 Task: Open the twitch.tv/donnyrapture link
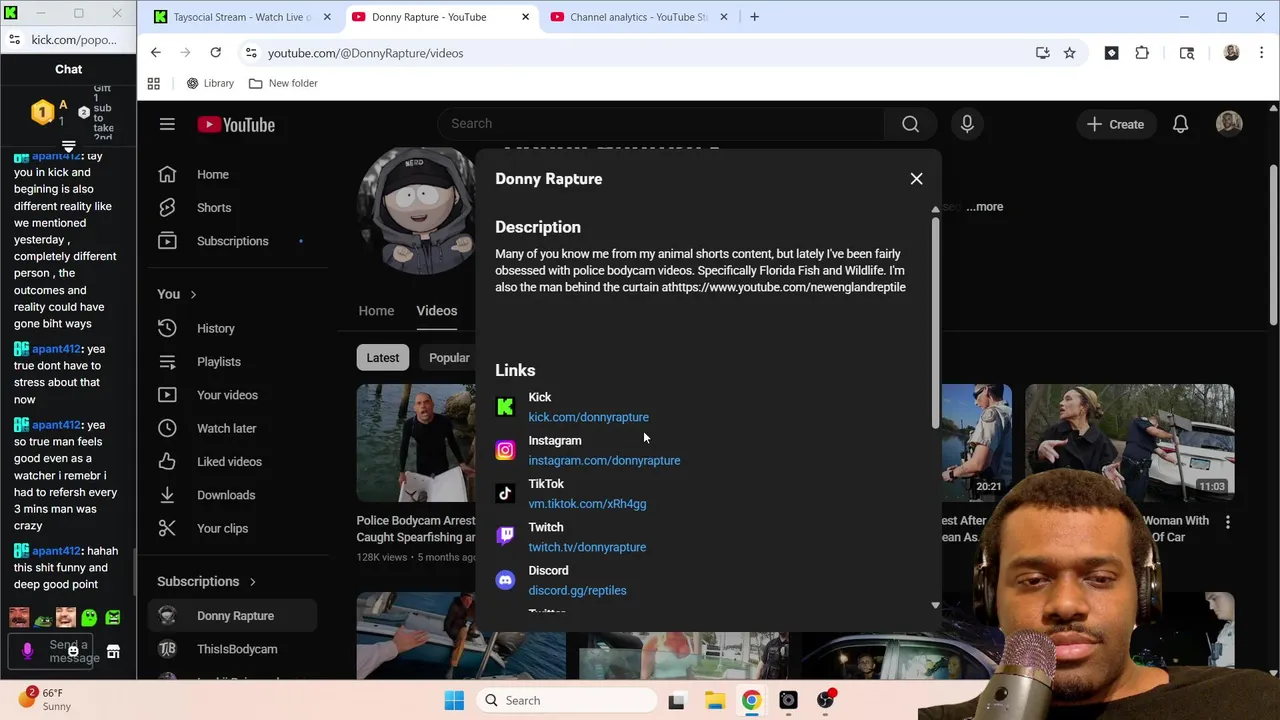tap(587, 547)
